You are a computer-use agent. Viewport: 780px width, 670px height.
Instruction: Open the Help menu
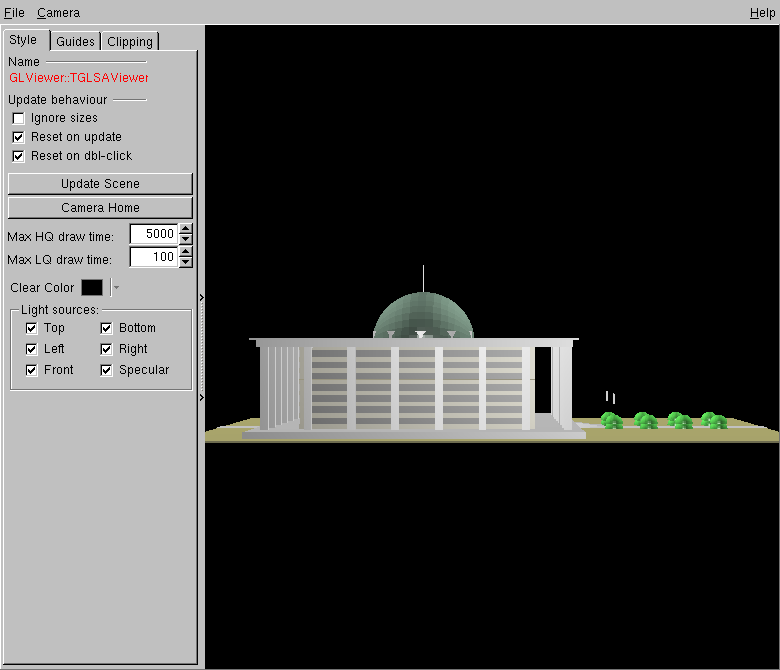pos(761,13)
